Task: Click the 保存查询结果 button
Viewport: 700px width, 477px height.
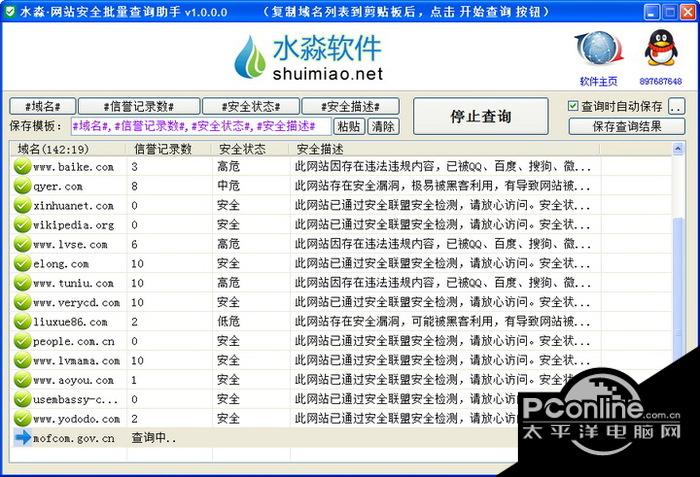Action: (627, 126)
